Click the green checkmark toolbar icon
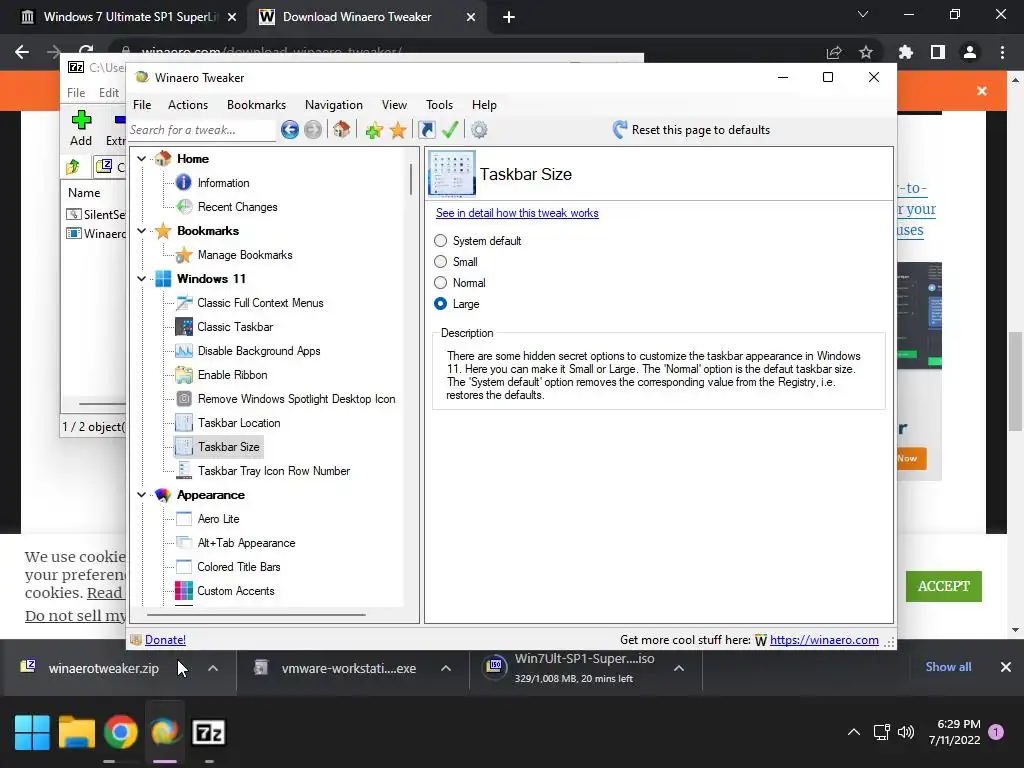The height and width of the screenshot is (768, 1024). click(450, 129)
